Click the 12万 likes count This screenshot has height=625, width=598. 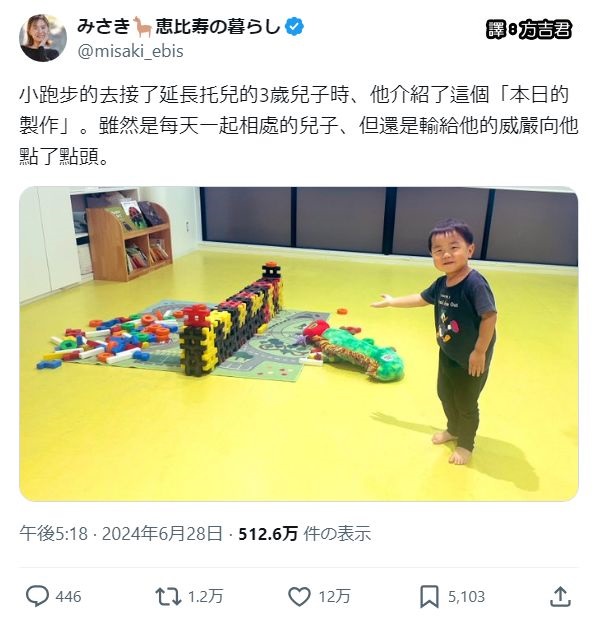[x=334, y=597]
